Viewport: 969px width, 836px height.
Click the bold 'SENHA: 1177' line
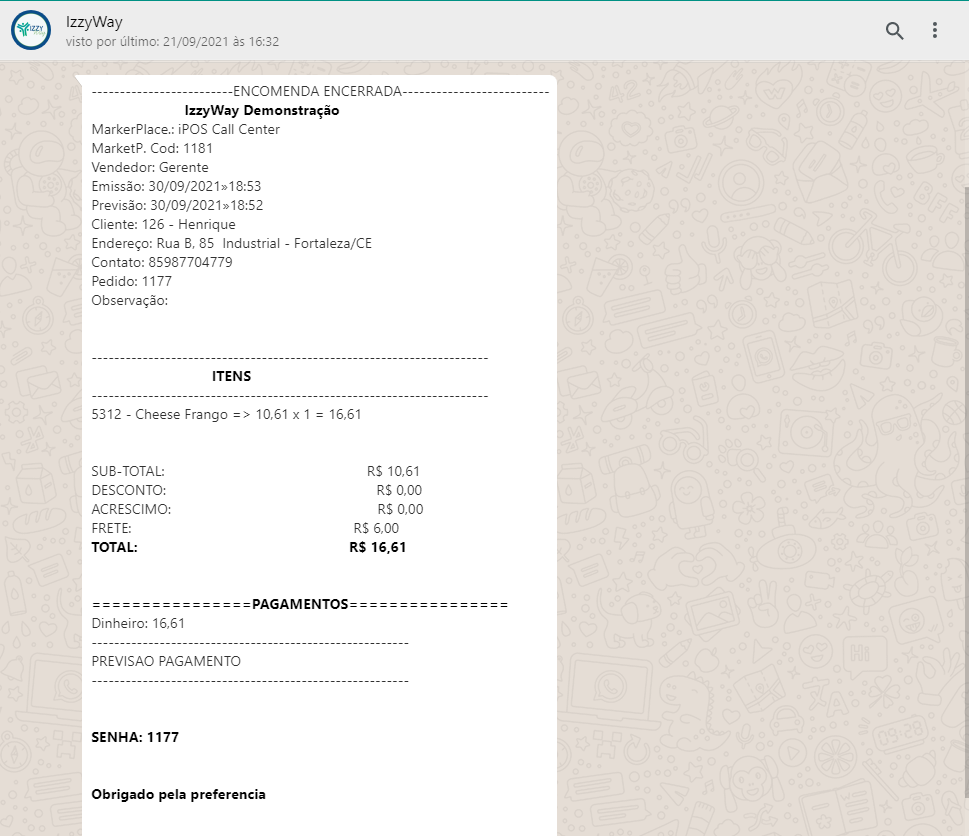point(135,737)
